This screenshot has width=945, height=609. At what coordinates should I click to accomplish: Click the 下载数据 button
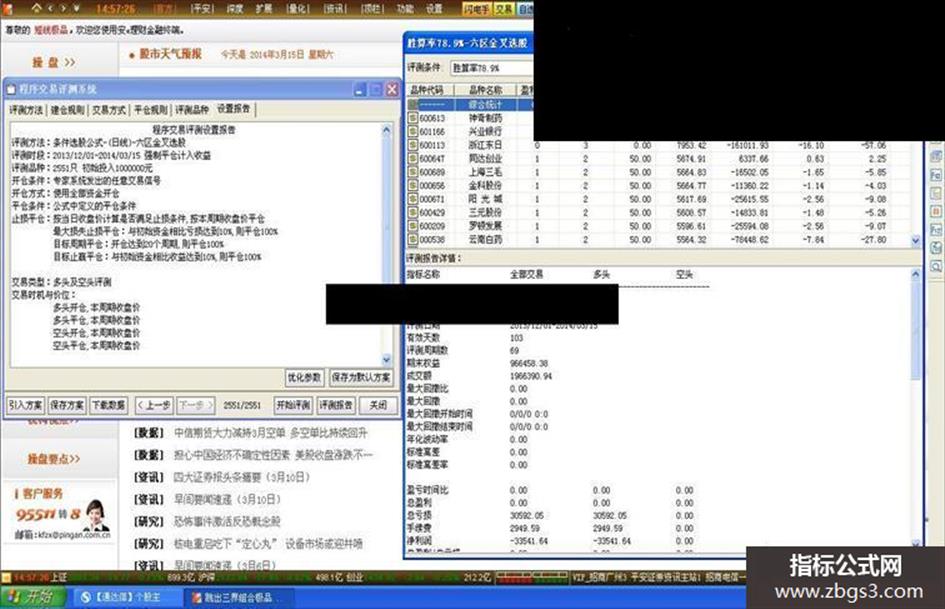(108, 405)
